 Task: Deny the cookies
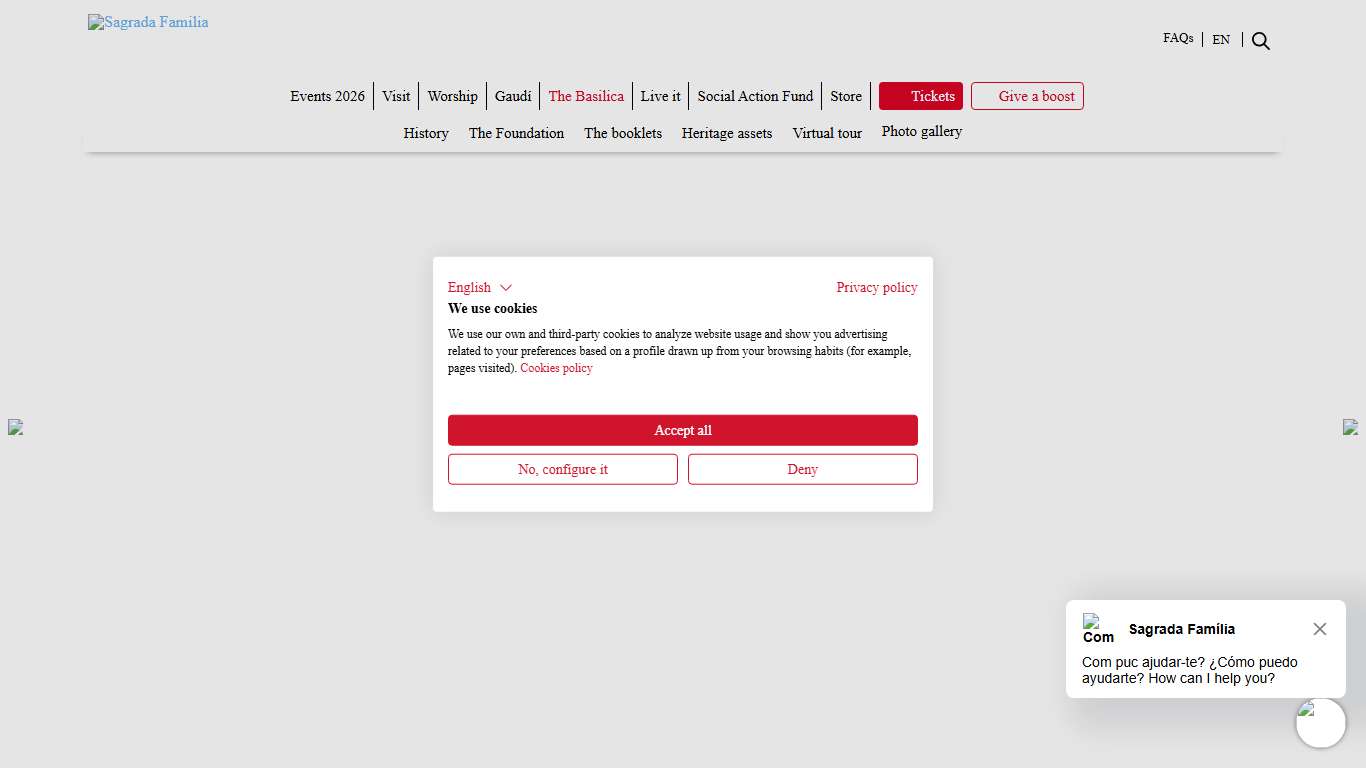802,469
